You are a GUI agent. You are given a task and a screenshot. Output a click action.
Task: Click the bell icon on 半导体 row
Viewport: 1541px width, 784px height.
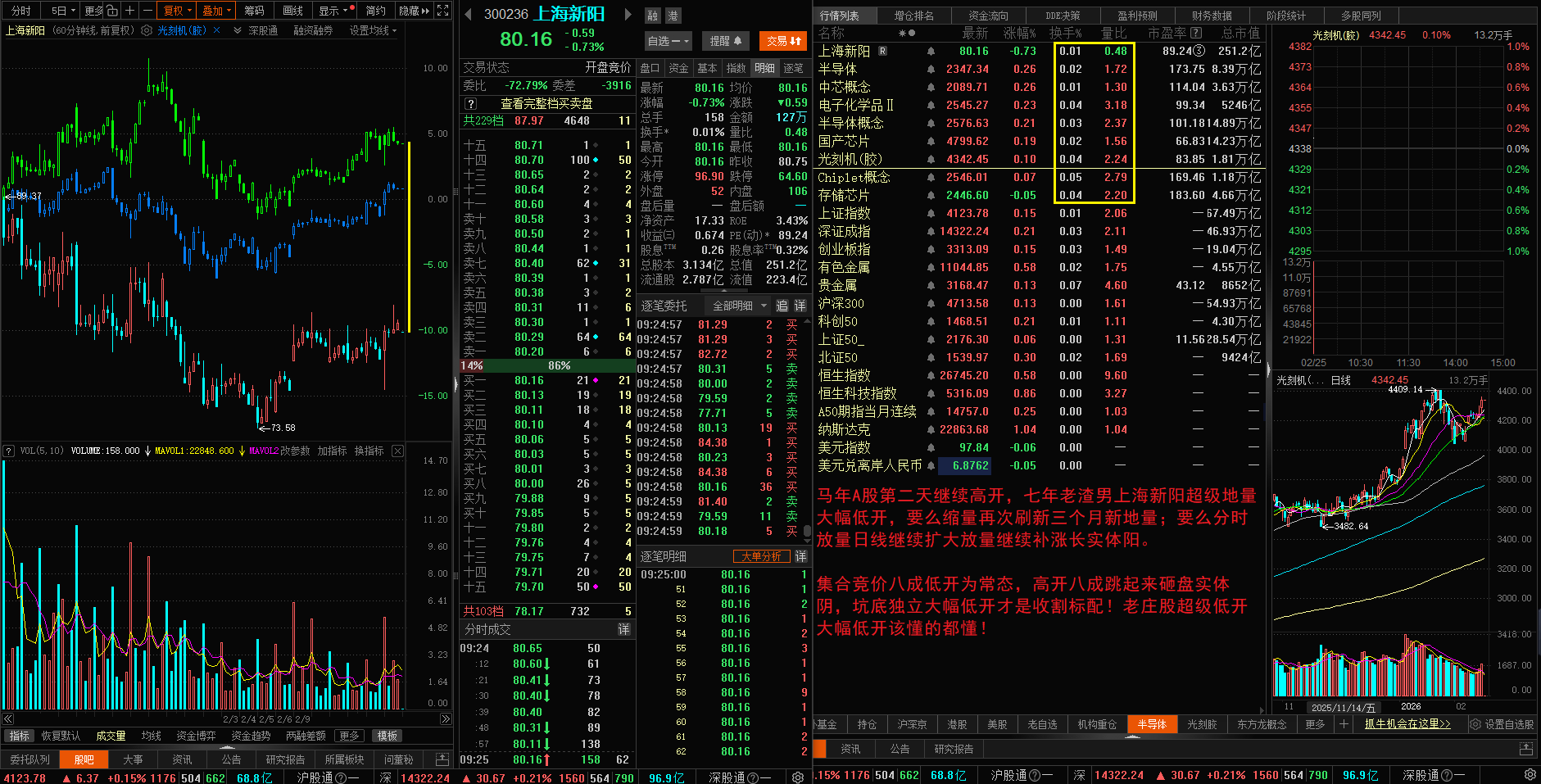point(931,69)
